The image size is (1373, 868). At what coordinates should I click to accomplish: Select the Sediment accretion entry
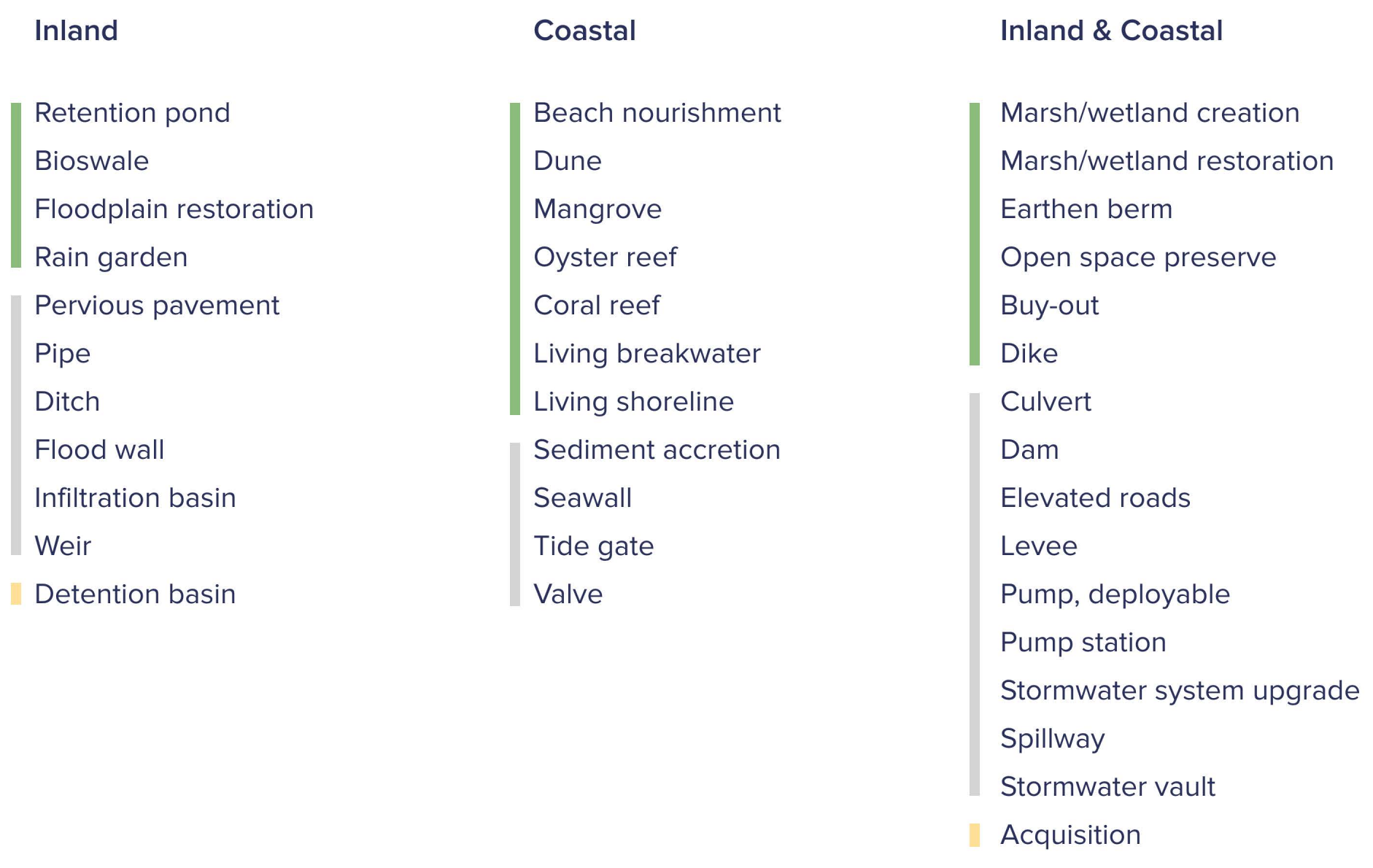657,450
